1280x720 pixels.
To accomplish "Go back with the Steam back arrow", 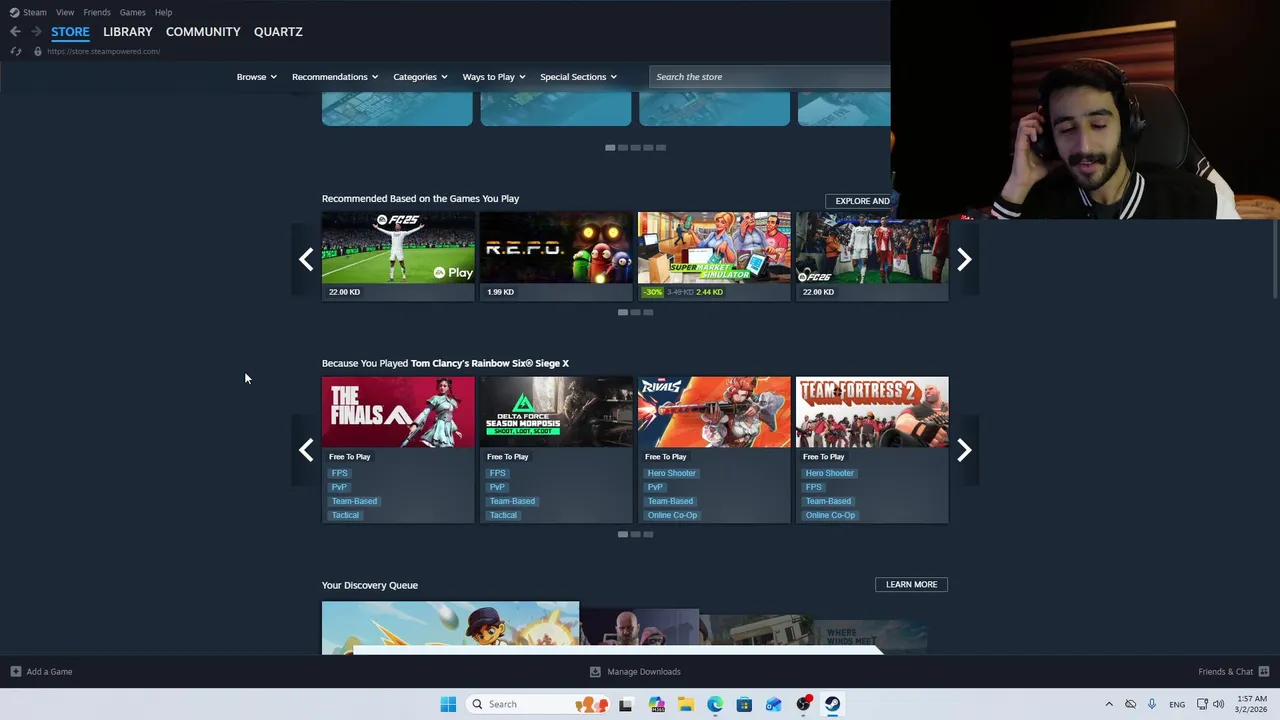I will [x=15, y=32].
